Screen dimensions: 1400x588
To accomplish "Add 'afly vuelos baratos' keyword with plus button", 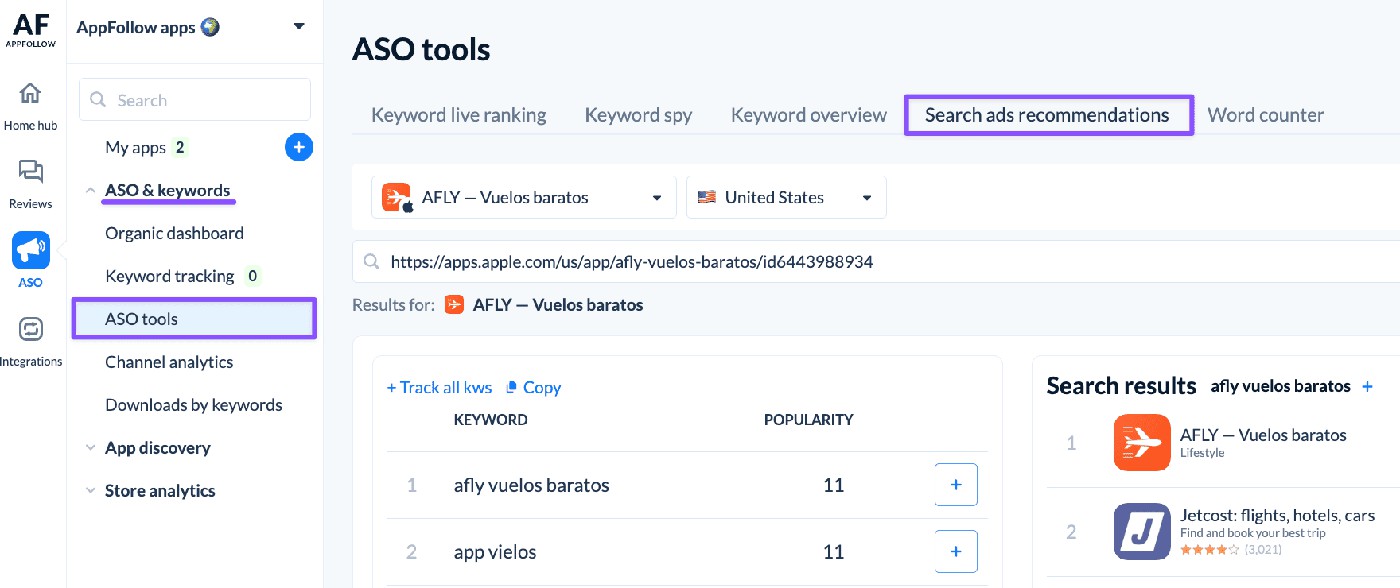I will (x=956, y=485).
